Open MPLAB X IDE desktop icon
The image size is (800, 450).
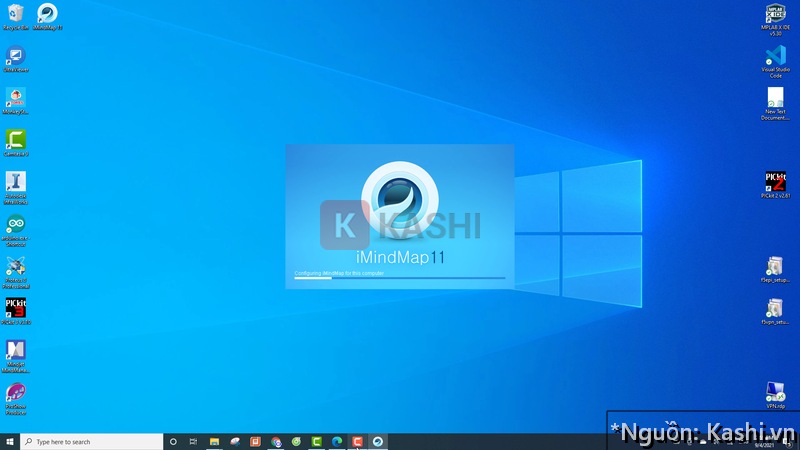pyautogui.click(x=775, y=13)
